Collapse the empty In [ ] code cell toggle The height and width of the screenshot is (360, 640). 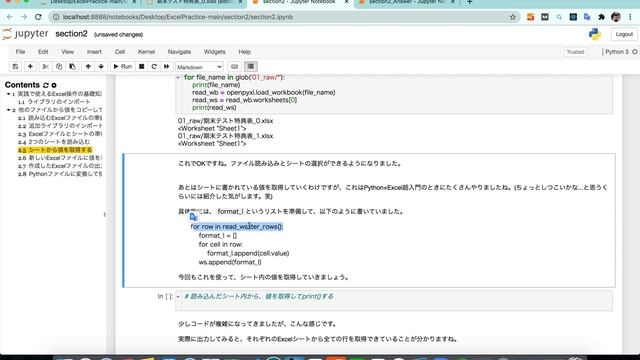pos(178,297)
